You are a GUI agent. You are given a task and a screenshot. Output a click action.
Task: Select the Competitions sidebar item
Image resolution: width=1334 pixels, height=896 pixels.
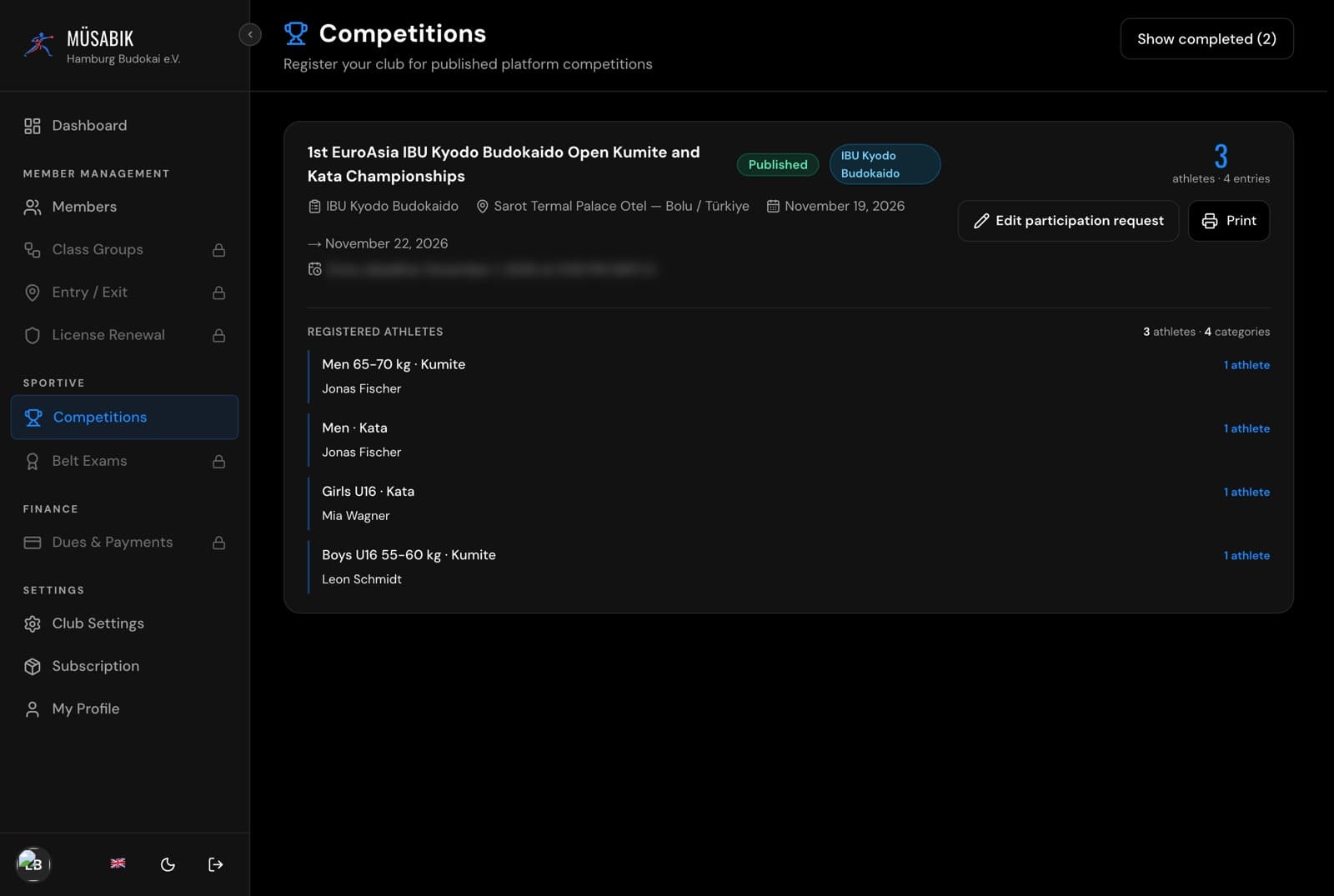click(x=125, y=417)
